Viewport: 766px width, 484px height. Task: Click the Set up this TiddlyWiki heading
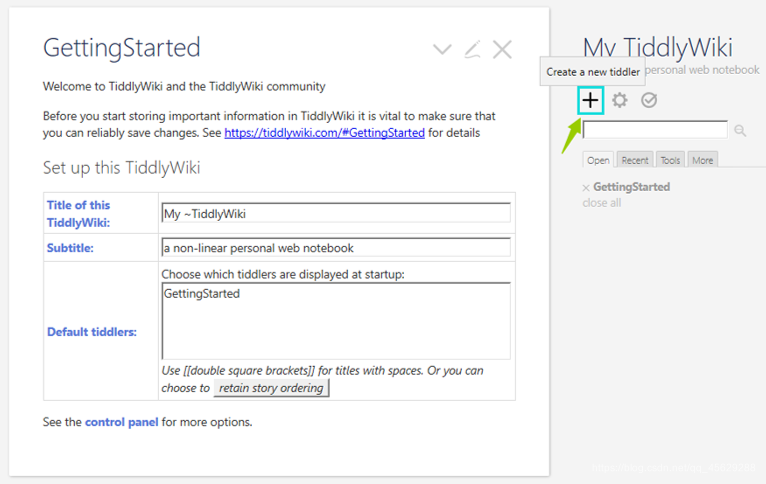pos(122,168)
